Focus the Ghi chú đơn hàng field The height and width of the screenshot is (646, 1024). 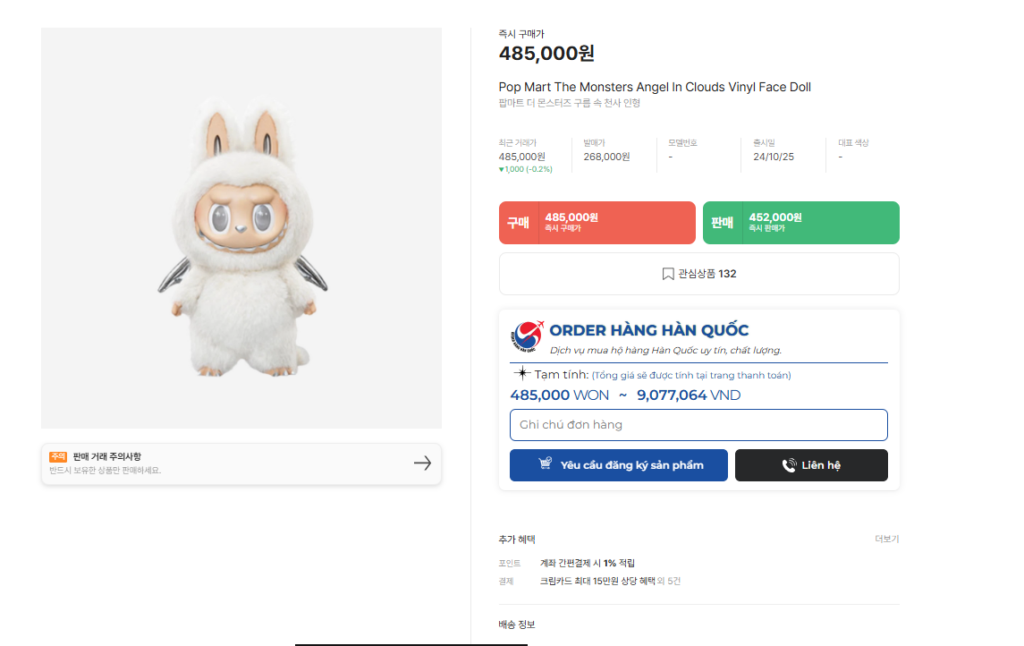click(698, 425)
